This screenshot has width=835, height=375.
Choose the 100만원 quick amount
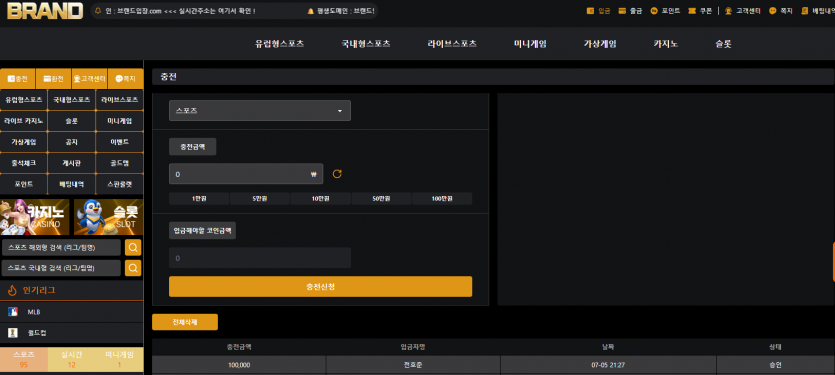pyautogui.click(x=442, y=199)
